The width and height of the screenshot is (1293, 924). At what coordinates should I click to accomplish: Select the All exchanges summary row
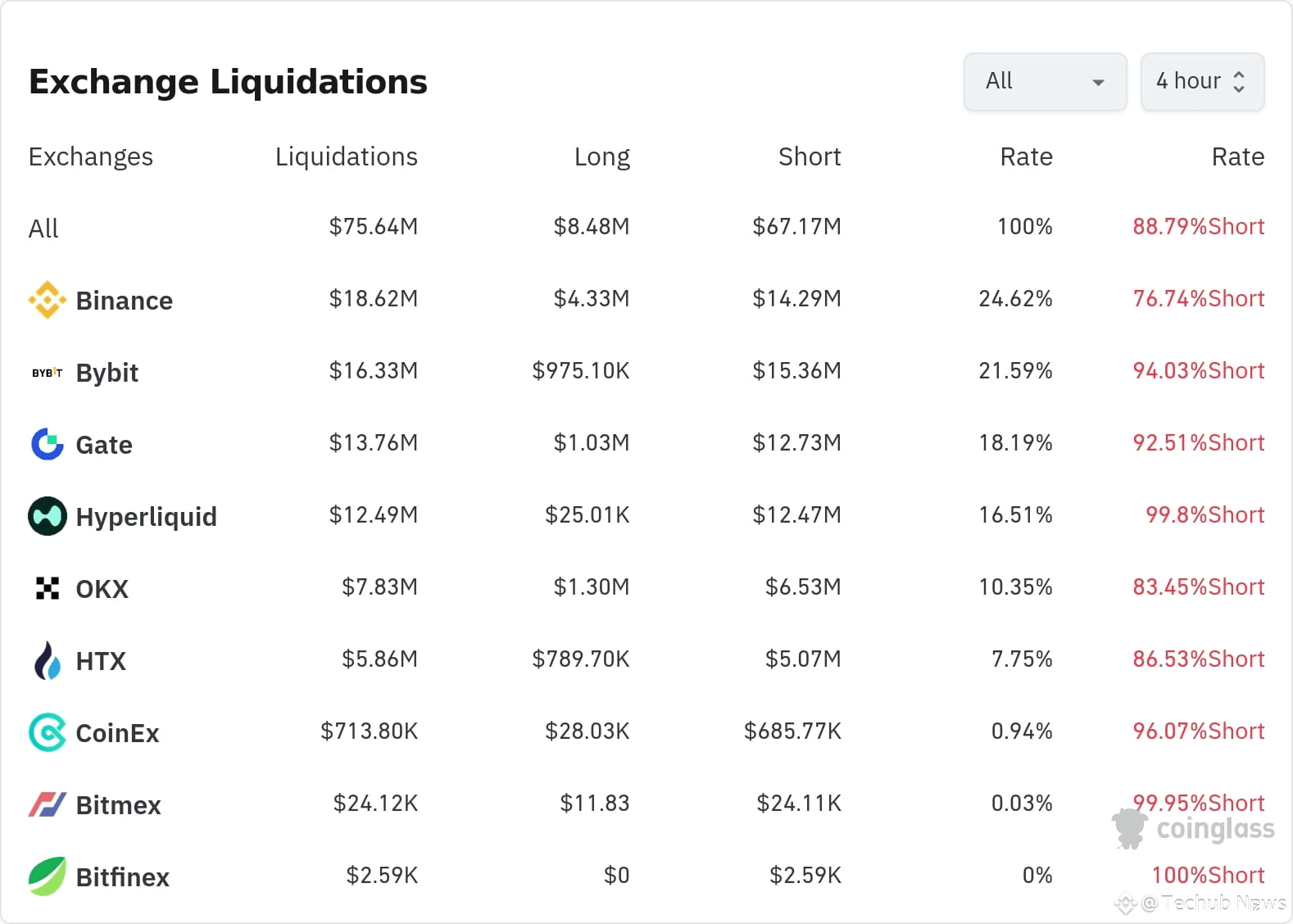[43, 228]
